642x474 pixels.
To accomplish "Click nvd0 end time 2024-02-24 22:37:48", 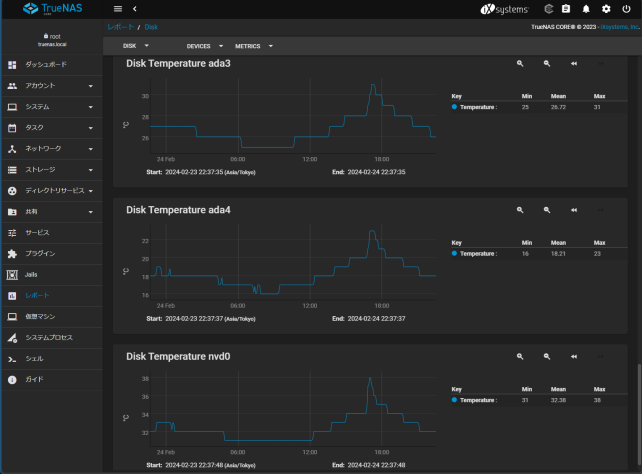I will (376, 465).
